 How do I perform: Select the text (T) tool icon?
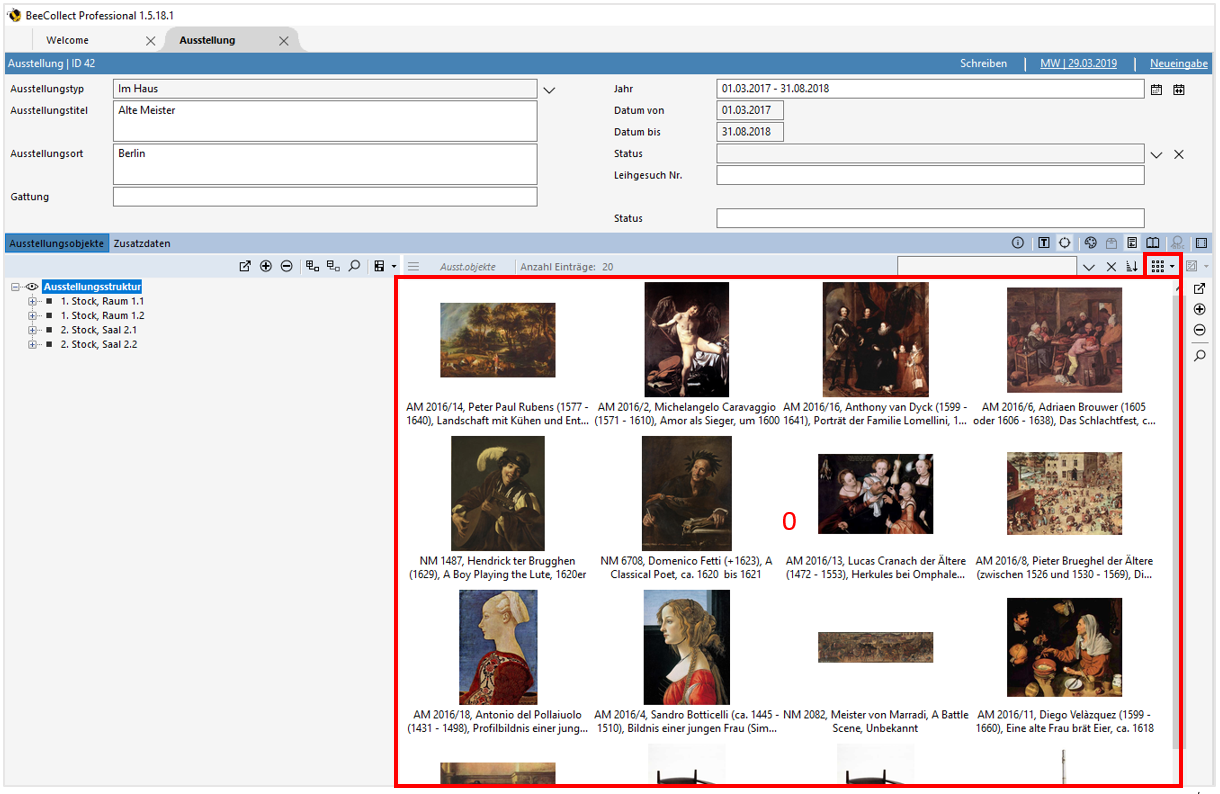point(1044,242)
